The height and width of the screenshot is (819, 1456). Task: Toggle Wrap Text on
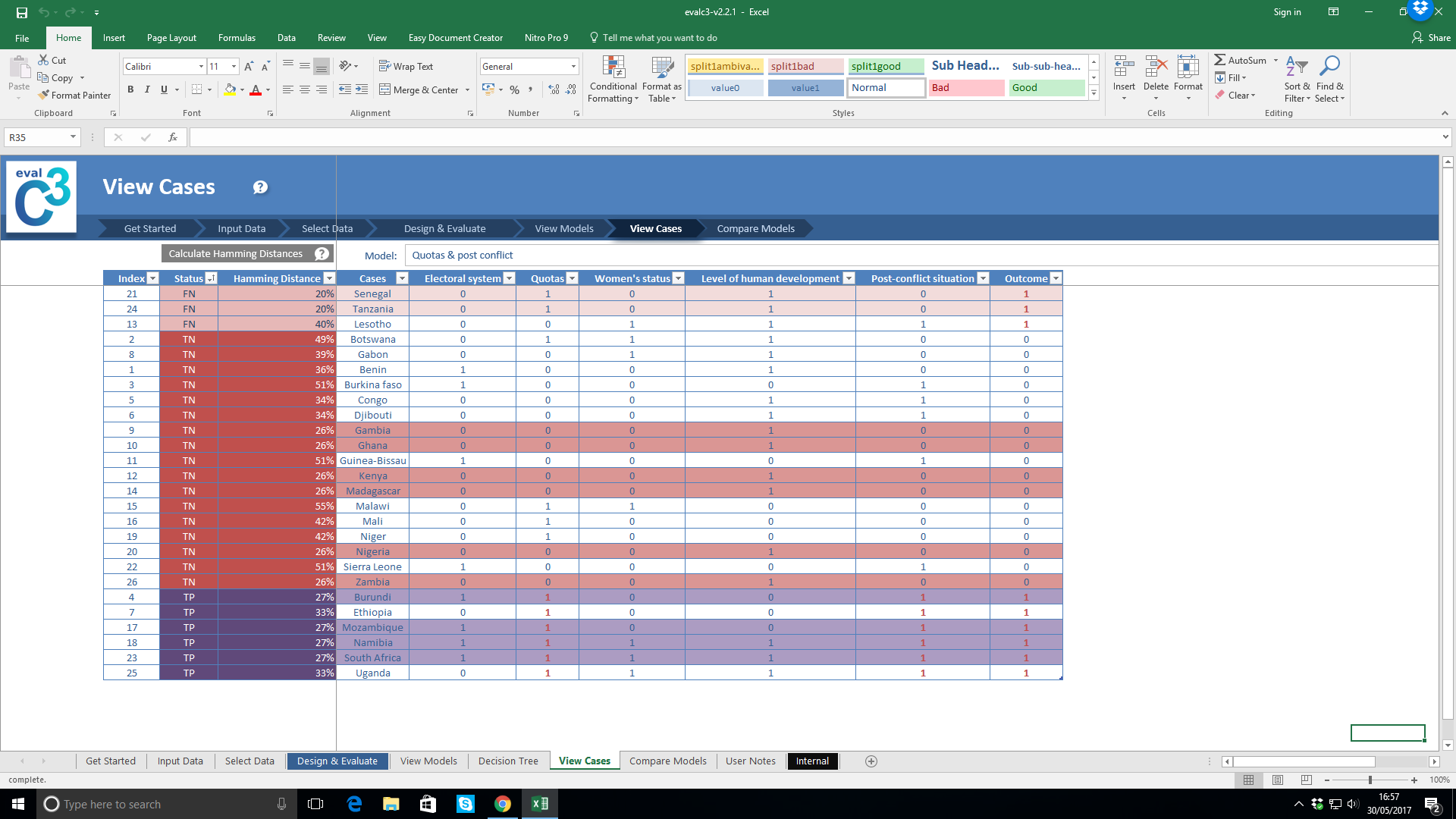click(406, 67)
